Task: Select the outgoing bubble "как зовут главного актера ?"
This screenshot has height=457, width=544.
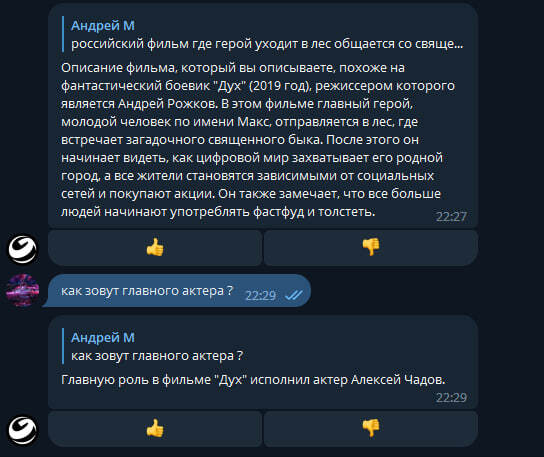Action: [x=177, y=290]
